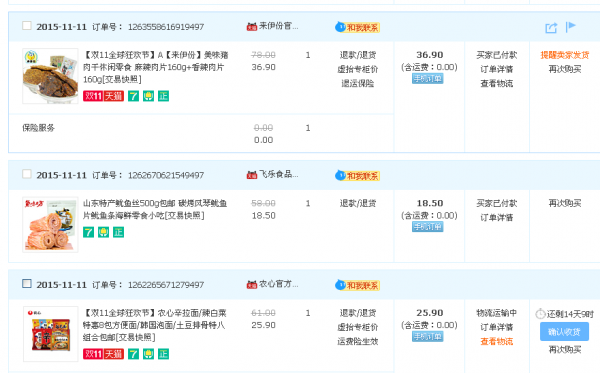Screen dimensions: 600x373
Task: Click 天猫 badge under 农心 noodle product
Action: (x=114, y=354)
